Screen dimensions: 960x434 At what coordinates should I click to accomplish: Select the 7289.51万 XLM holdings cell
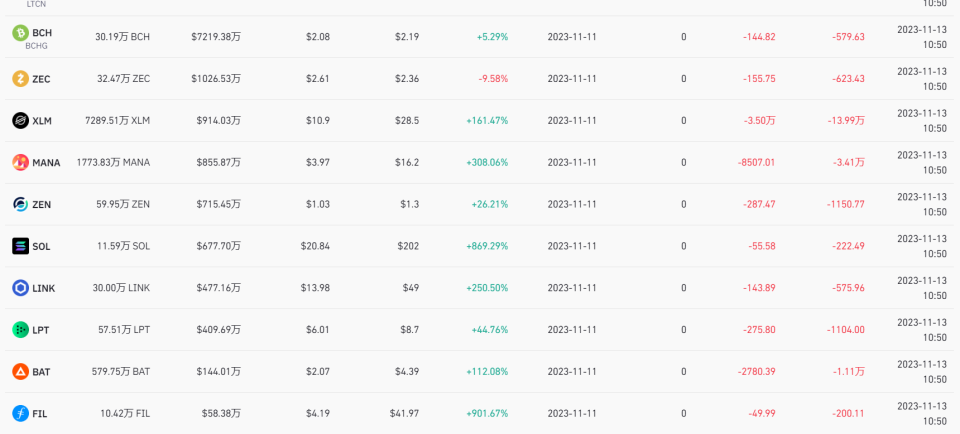[118, 121]
